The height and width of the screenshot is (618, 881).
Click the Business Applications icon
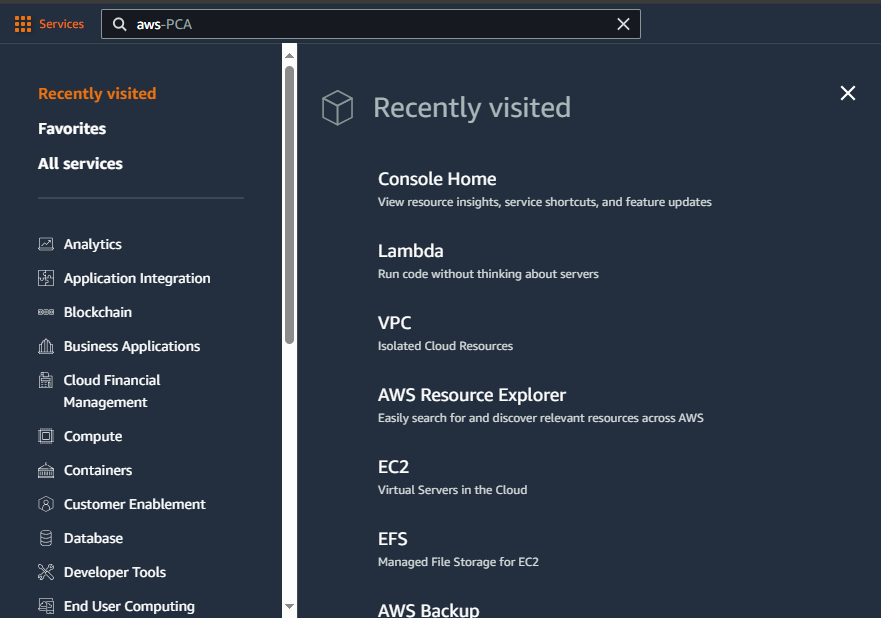pos(46,346)
